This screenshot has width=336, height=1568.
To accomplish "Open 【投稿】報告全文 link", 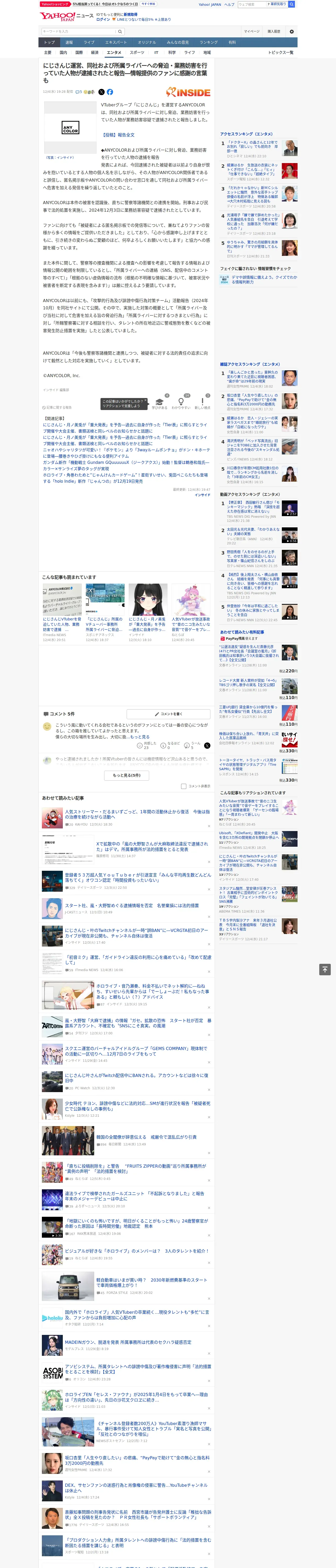I will tap(118, 135).
